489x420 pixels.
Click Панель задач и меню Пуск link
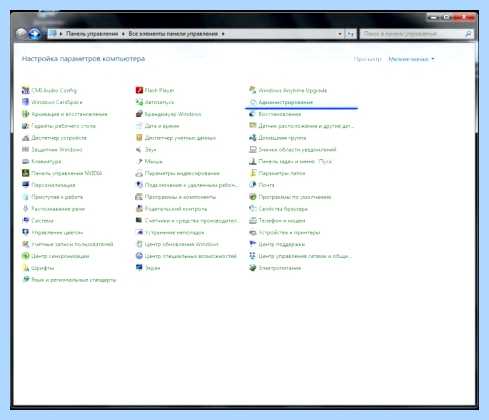[x=295, y=161]
